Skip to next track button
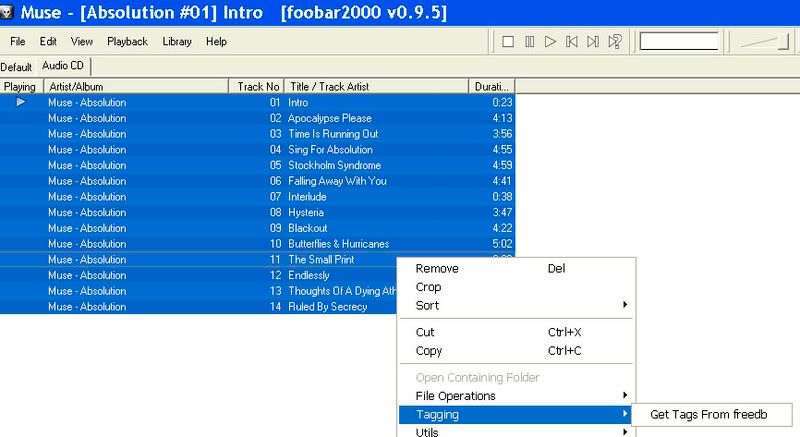This screenshot has height=437, width=800. click(594, 42)
